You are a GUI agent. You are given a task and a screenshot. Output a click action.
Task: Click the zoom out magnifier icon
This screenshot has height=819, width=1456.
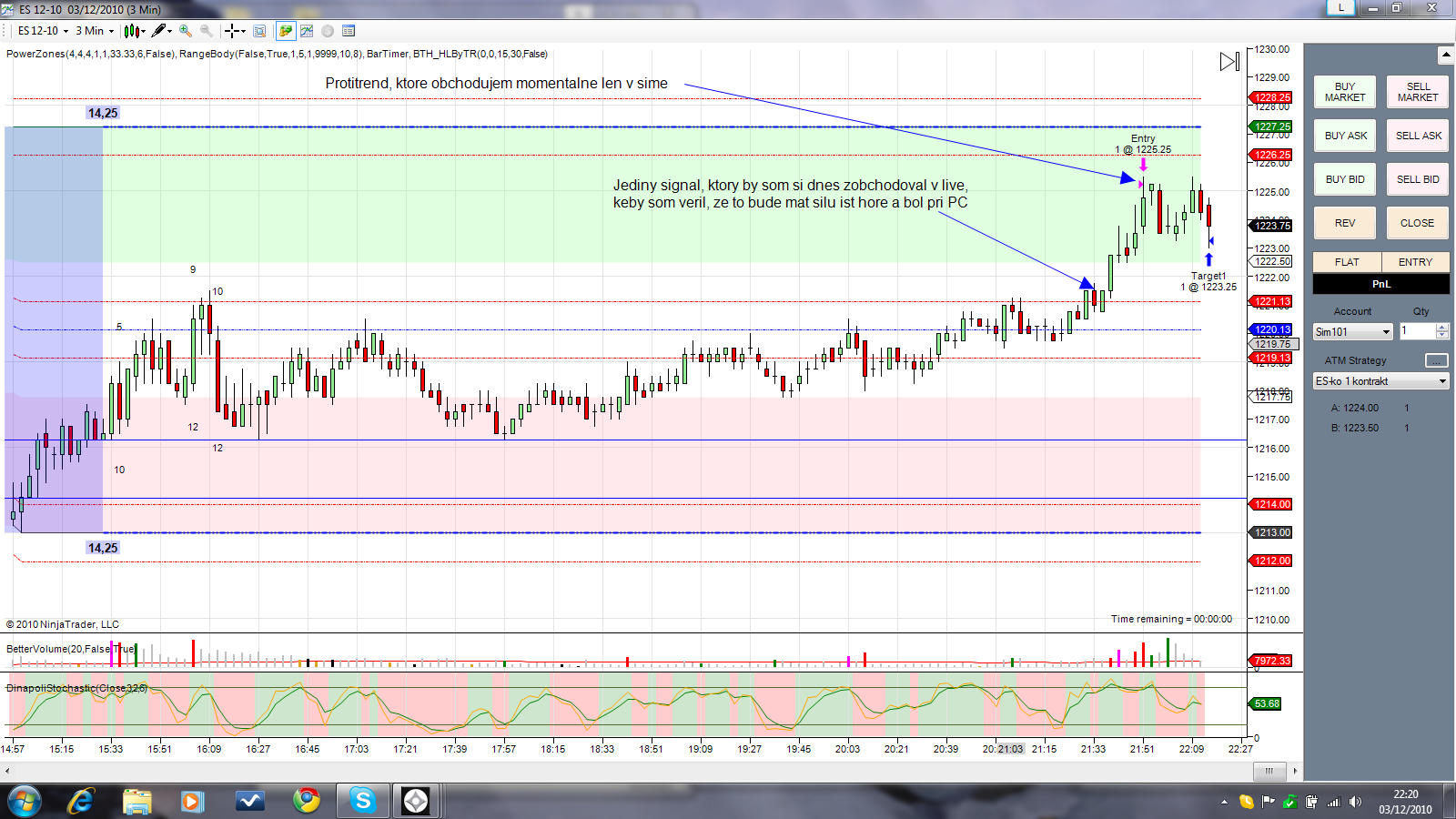pos(207,31)
